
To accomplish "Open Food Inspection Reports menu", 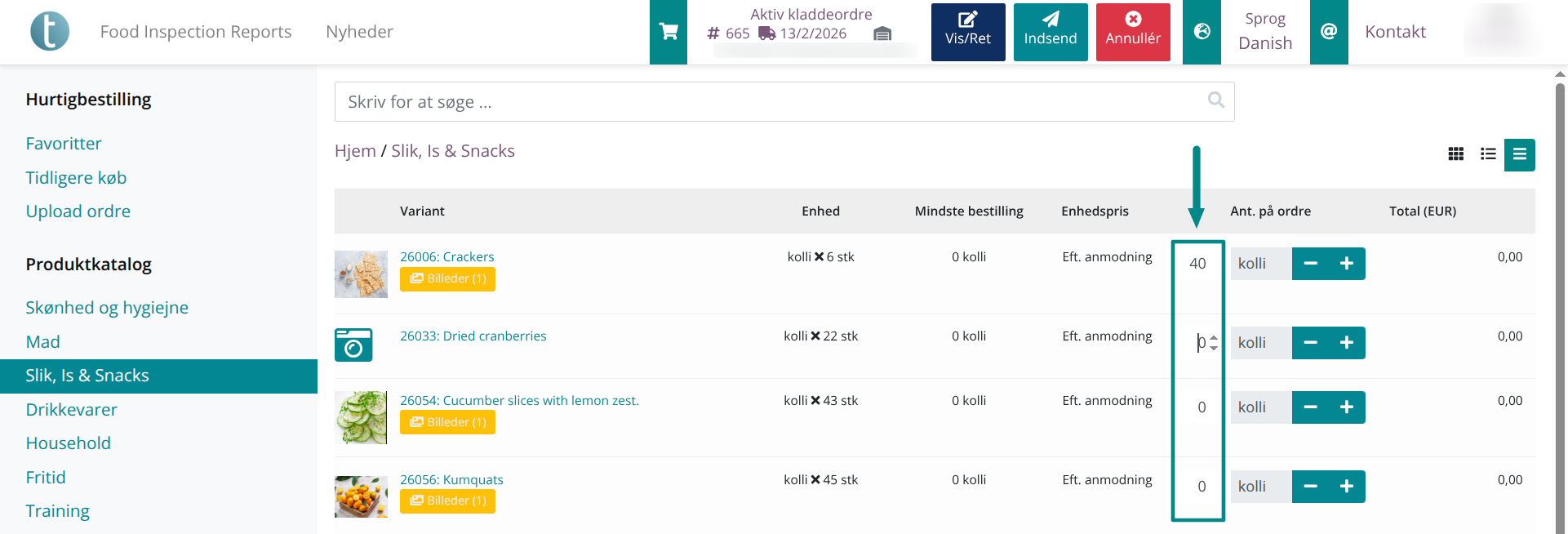I will (196, 32).
